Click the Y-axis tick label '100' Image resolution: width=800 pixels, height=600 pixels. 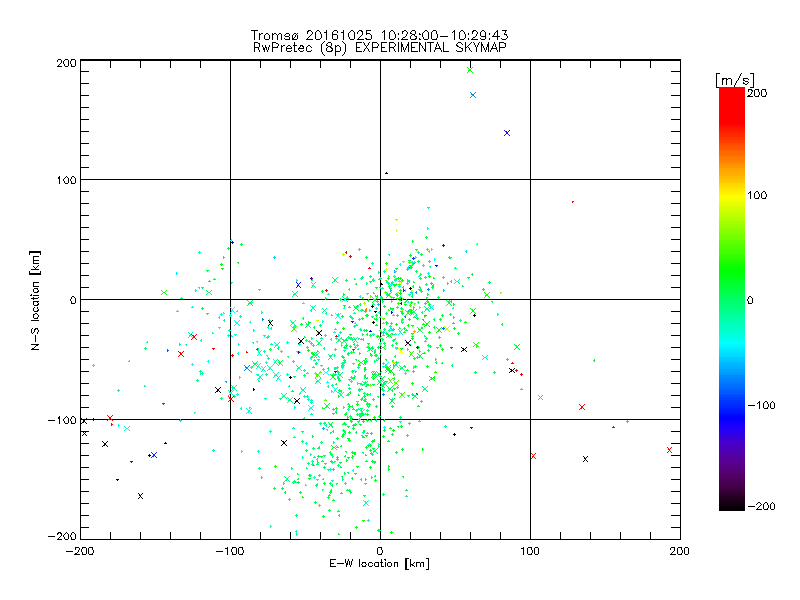coord(66,180)
